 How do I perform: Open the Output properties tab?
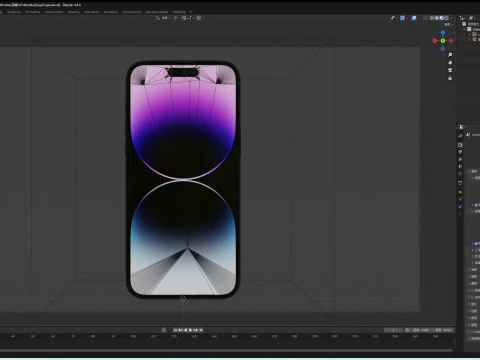click(460, 152)
